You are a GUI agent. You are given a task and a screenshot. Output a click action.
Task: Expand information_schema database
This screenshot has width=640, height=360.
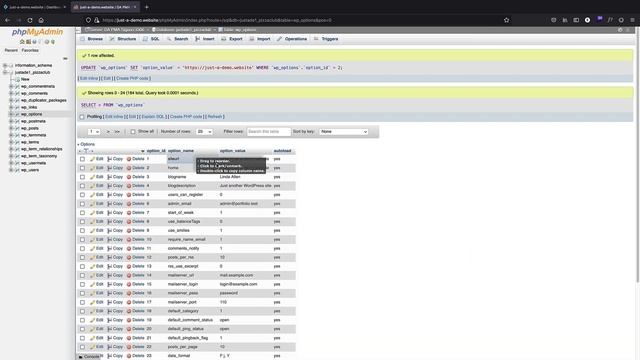(5, 65)
